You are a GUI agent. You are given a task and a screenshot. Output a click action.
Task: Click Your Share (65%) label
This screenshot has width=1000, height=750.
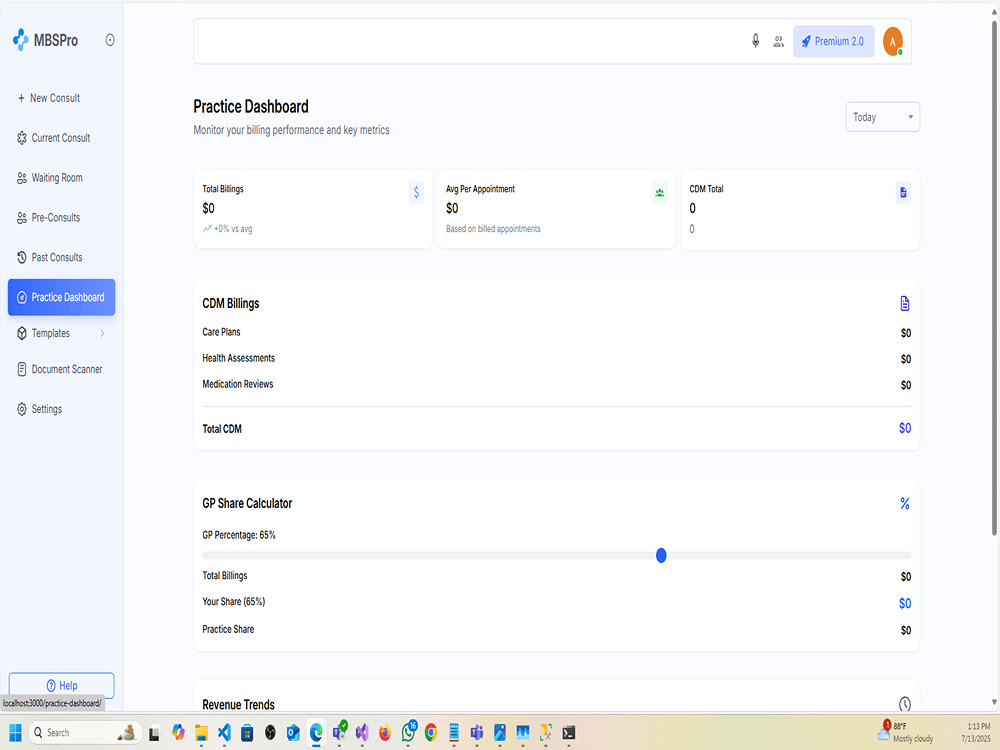tap(233, 602)
